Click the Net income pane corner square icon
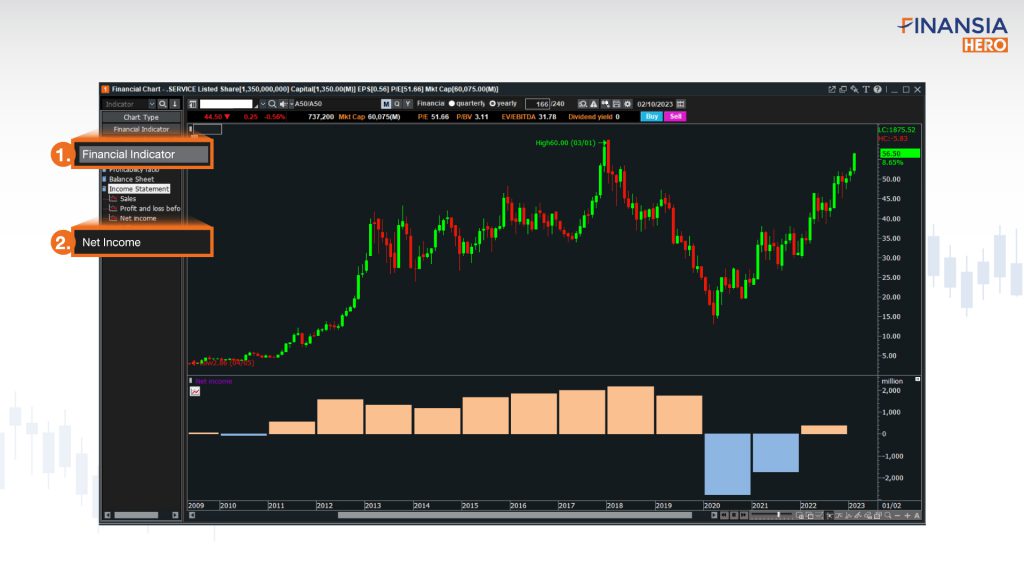The height and width of the screenshot is (576, 1024). tap(918, 379)
